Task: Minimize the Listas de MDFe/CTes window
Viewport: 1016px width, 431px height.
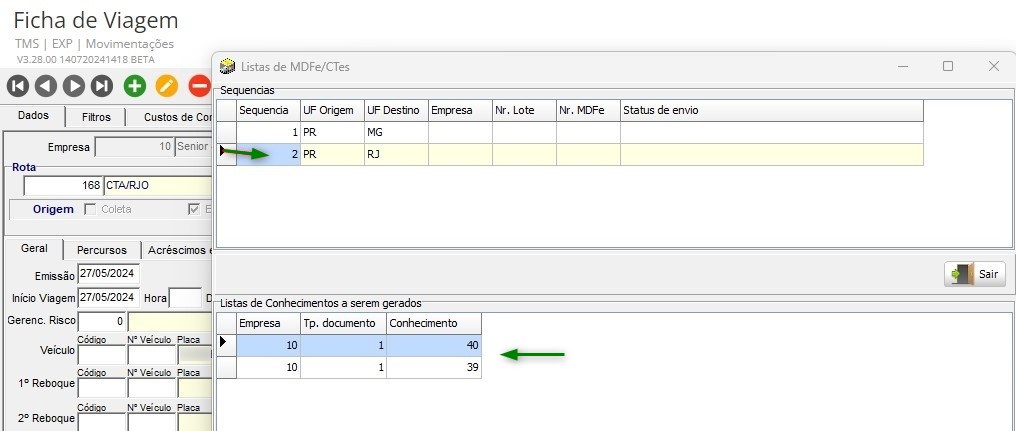Action: pyautogui.click(x=902, y=66)
